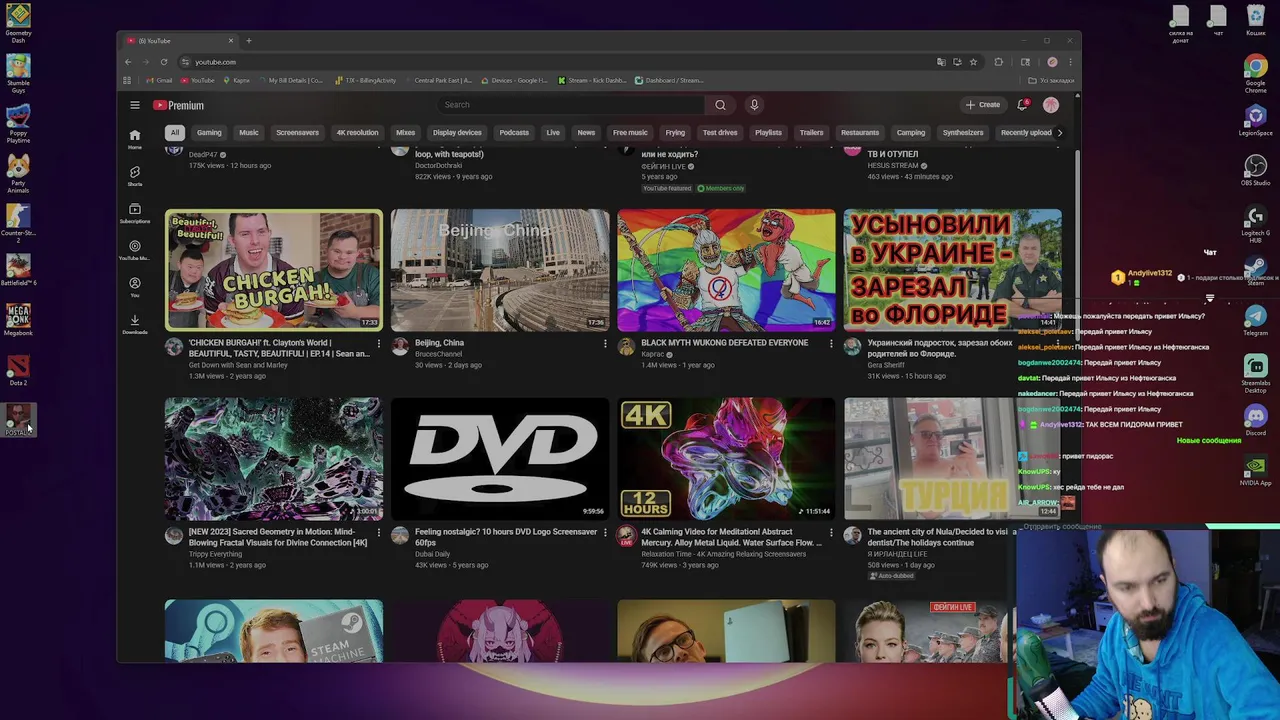Select the Screensavers filter chip
The width and height of the screenshot is (1280, 720).
point(297,132)
